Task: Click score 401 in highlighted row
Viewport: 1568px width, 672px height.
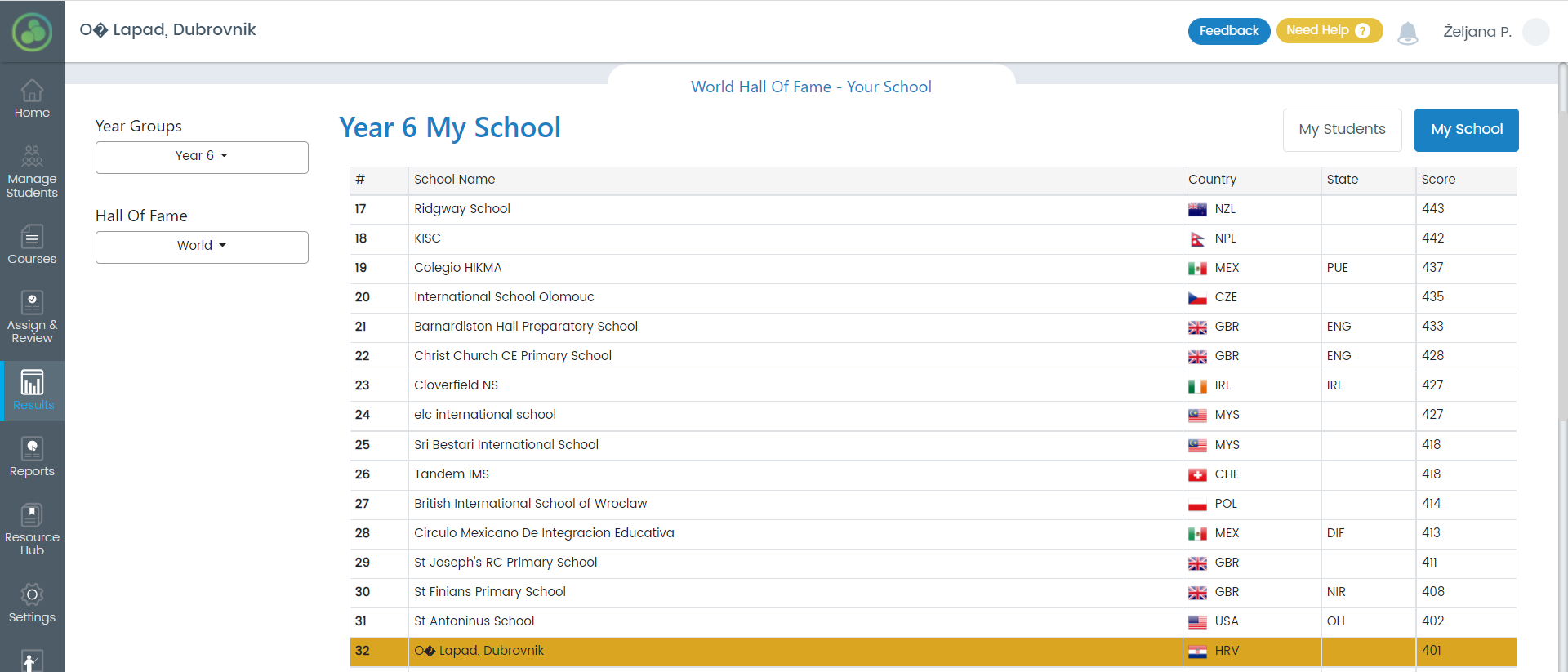Action: pyautogui.click(x=1431, y=651)
